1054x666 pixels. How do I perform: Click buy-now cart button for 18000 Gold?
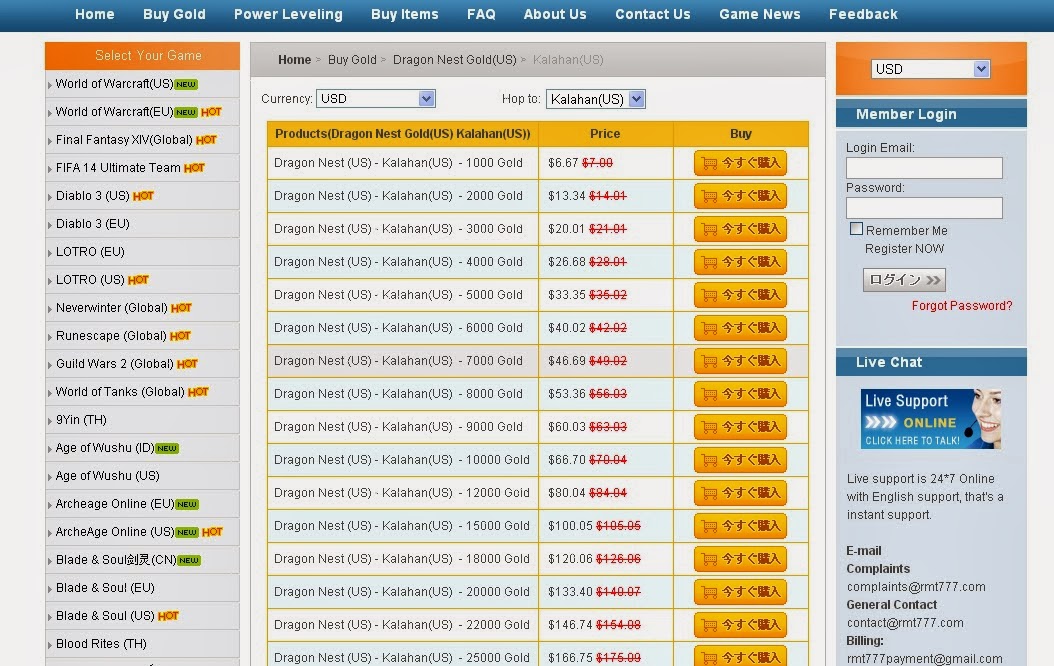point(740,558)
